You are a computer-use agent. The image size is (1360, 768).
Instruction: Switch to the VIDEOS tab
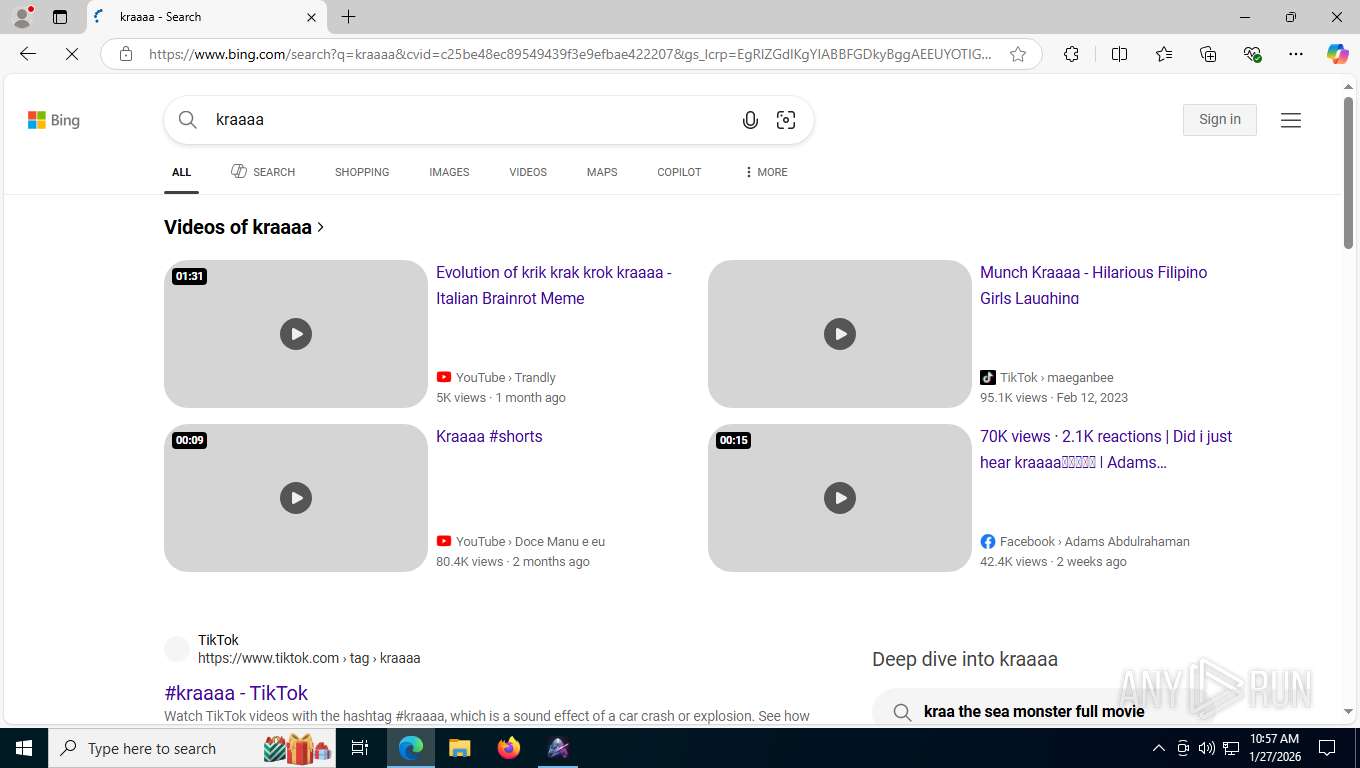pos(528,172)
